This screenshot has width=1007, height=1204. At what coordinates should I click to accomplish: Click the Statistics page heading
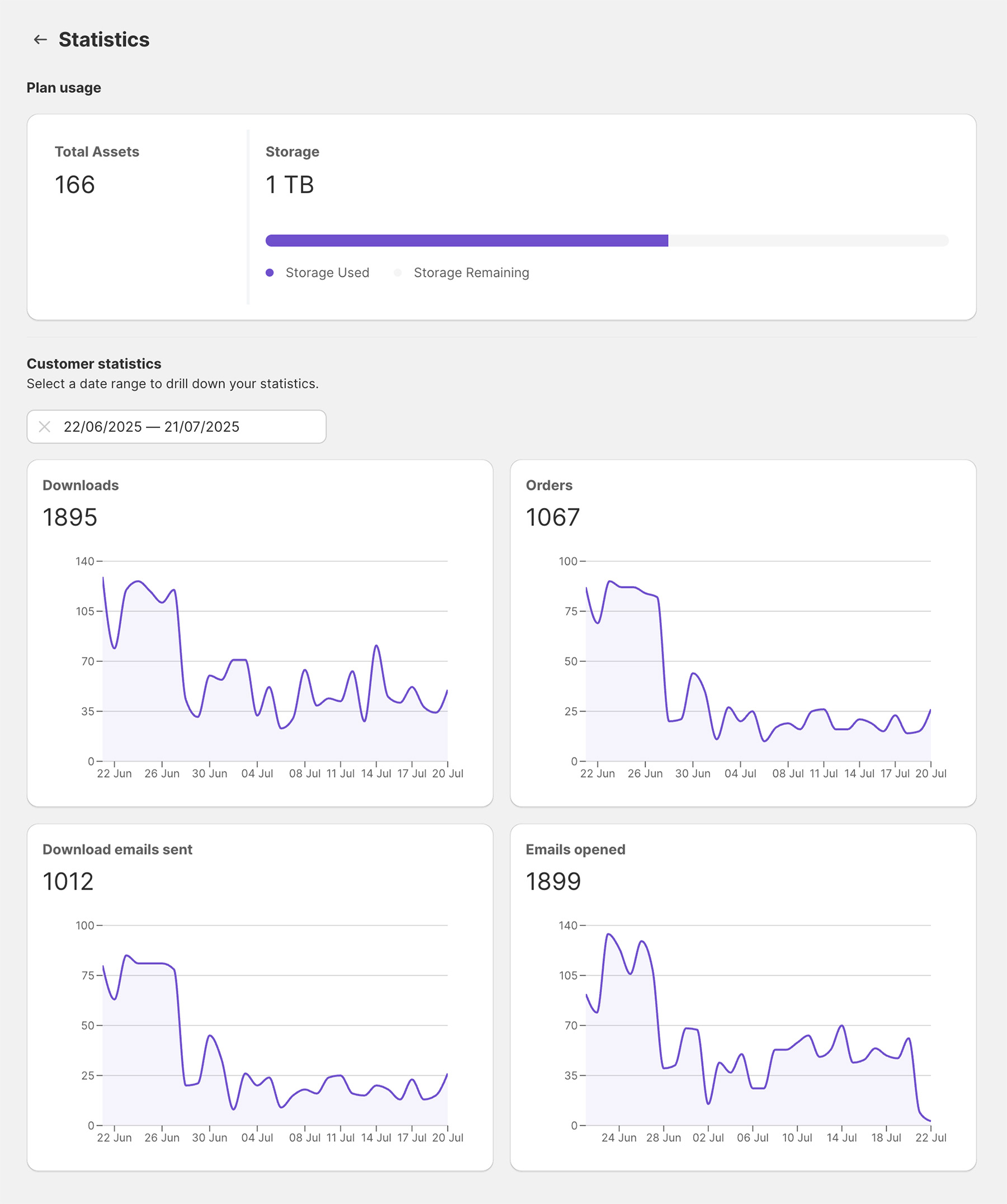click(x=103, y=40)
